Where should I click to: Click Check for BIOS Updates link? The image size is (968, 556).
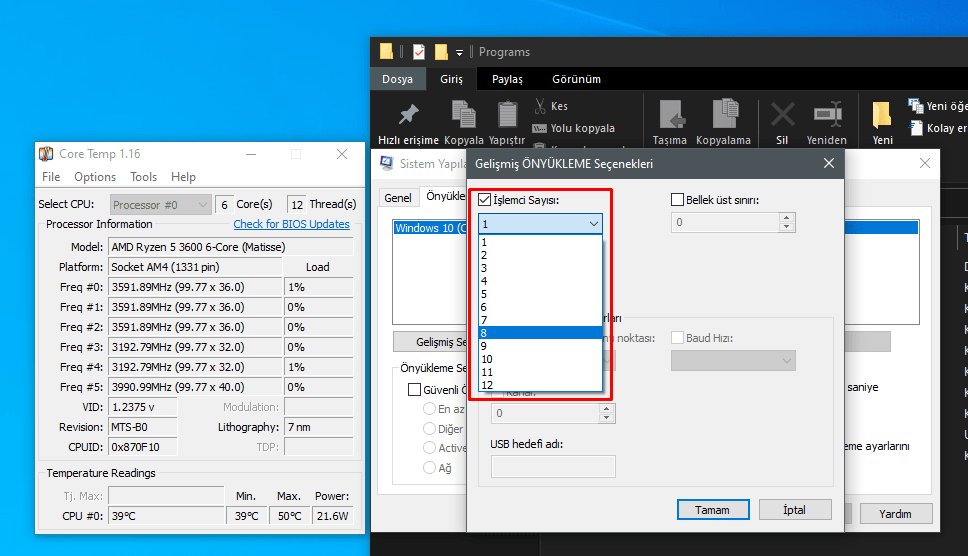tap(291, 224)
